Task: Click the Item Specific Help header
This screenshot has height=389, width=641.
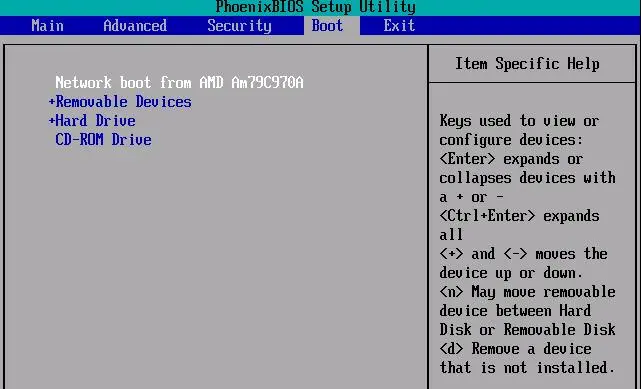Action: [x=527, y=64]
